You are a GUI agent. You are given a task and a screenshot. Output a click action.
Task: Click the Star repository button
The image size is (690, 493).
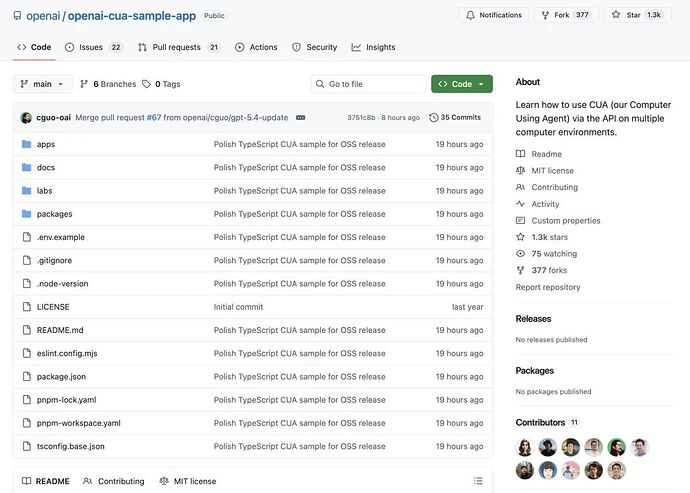point(631,15)
